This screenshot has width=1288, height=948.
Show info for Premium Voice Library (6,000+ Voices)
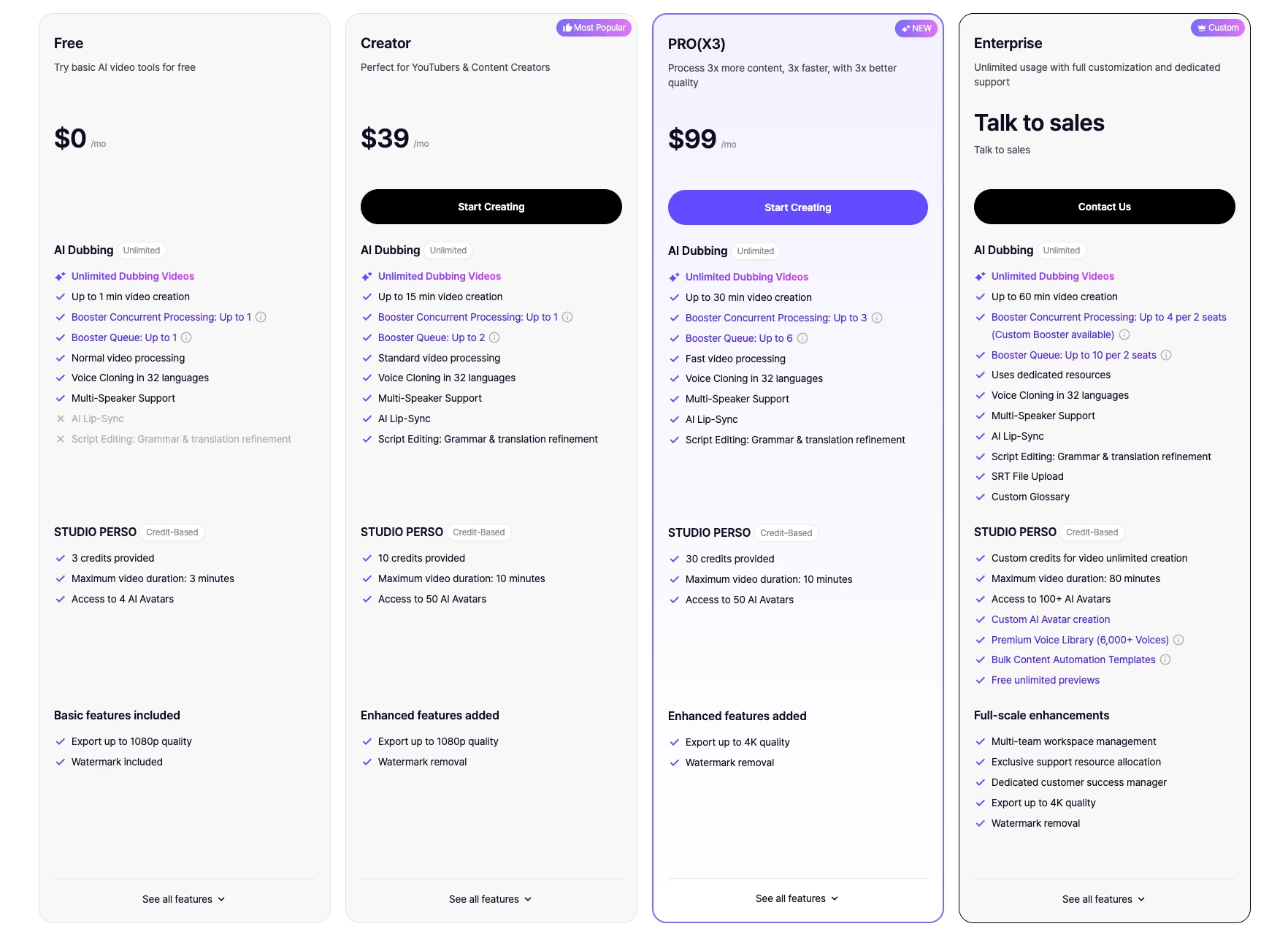click(1178, 640)
